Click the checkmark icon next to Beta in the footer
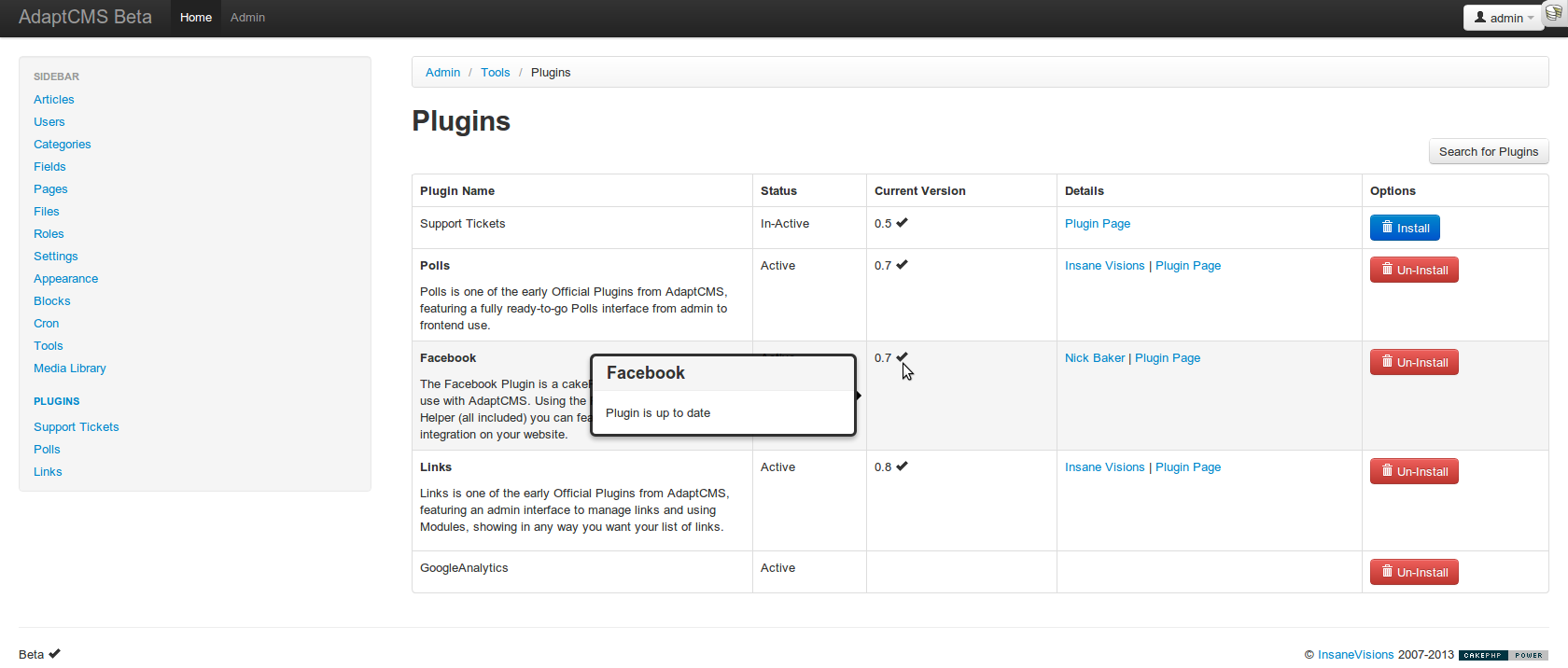The width and height of the screenshot is (1568, 668). pos(54,654)
